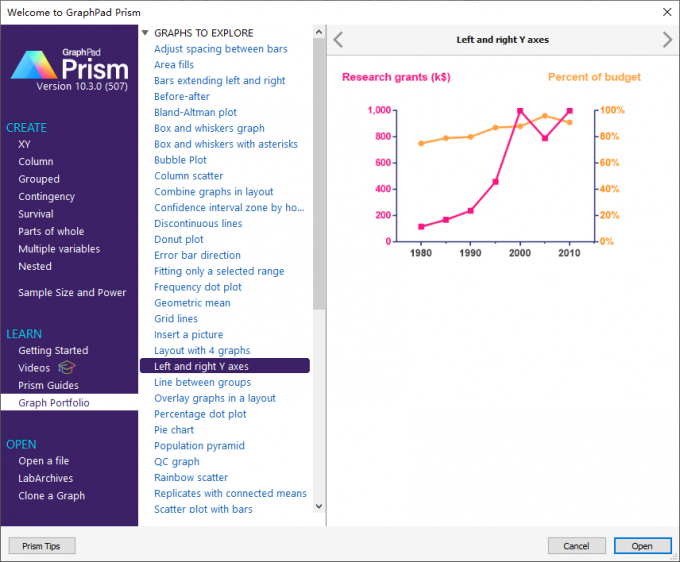Image resolution: width=680 pixels, height=562 pixels.
Task: Choose the Donut plot example
Action: 179,240
